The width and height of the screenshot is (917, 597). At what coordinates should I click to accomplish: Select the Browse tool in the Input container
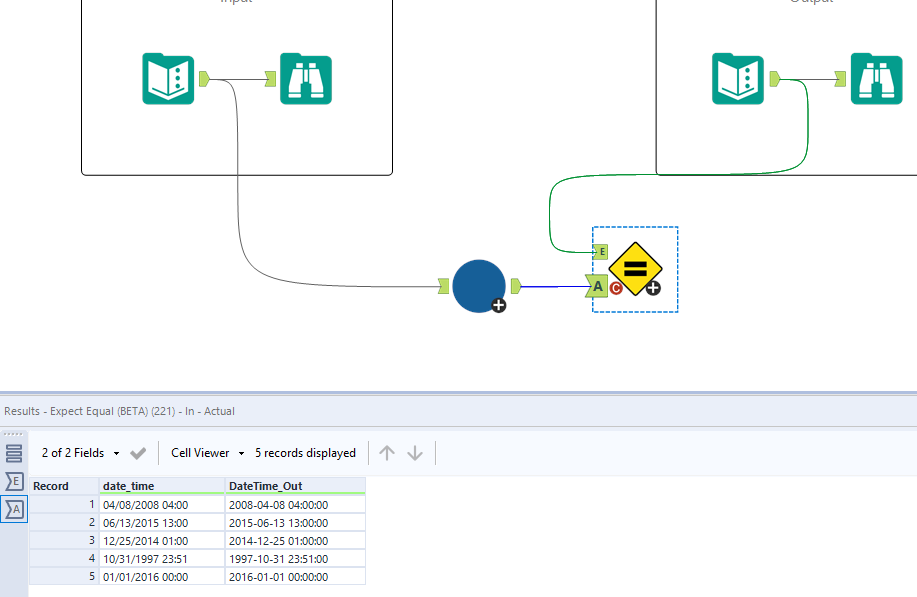tap(305, 78)
